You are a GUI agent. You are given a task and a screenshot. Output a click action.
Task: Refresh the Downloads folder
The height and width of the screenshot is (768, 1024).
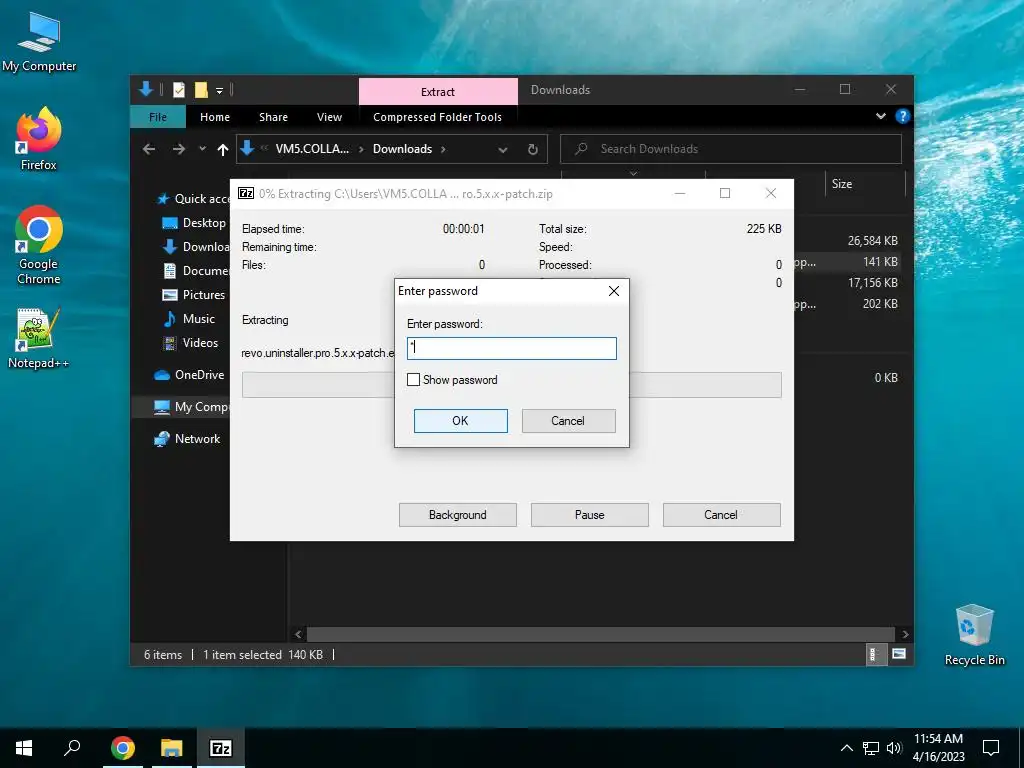533,150
